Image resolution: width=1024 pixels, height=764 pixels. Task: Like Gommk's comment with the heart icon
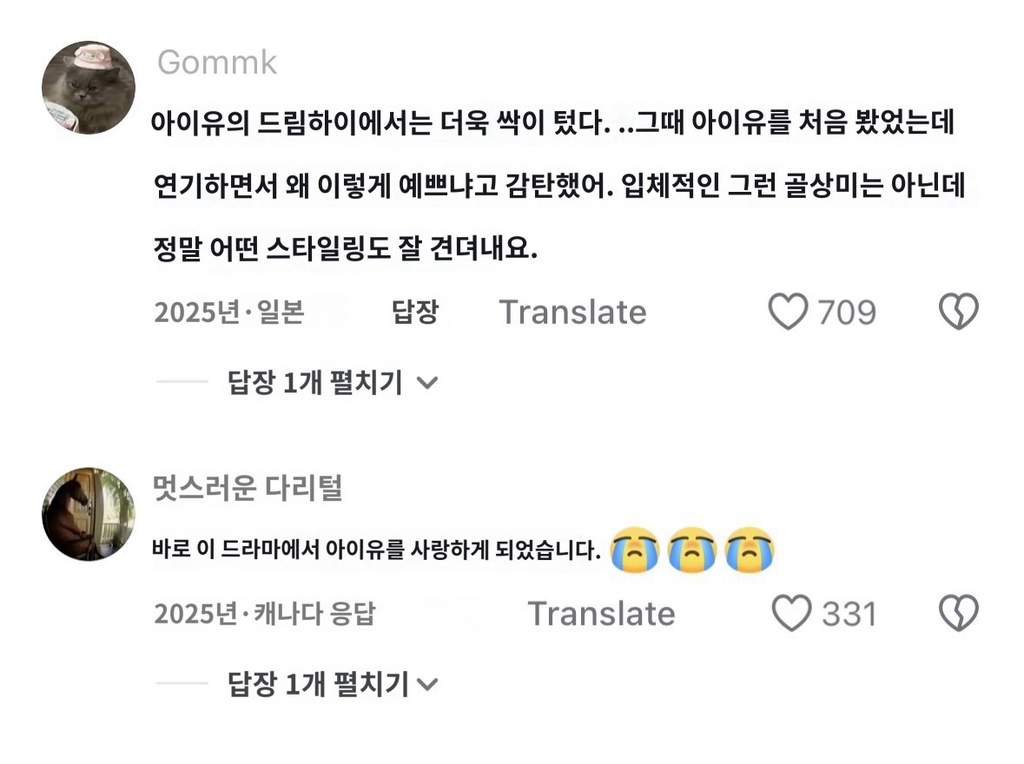[x=789, y=312]
